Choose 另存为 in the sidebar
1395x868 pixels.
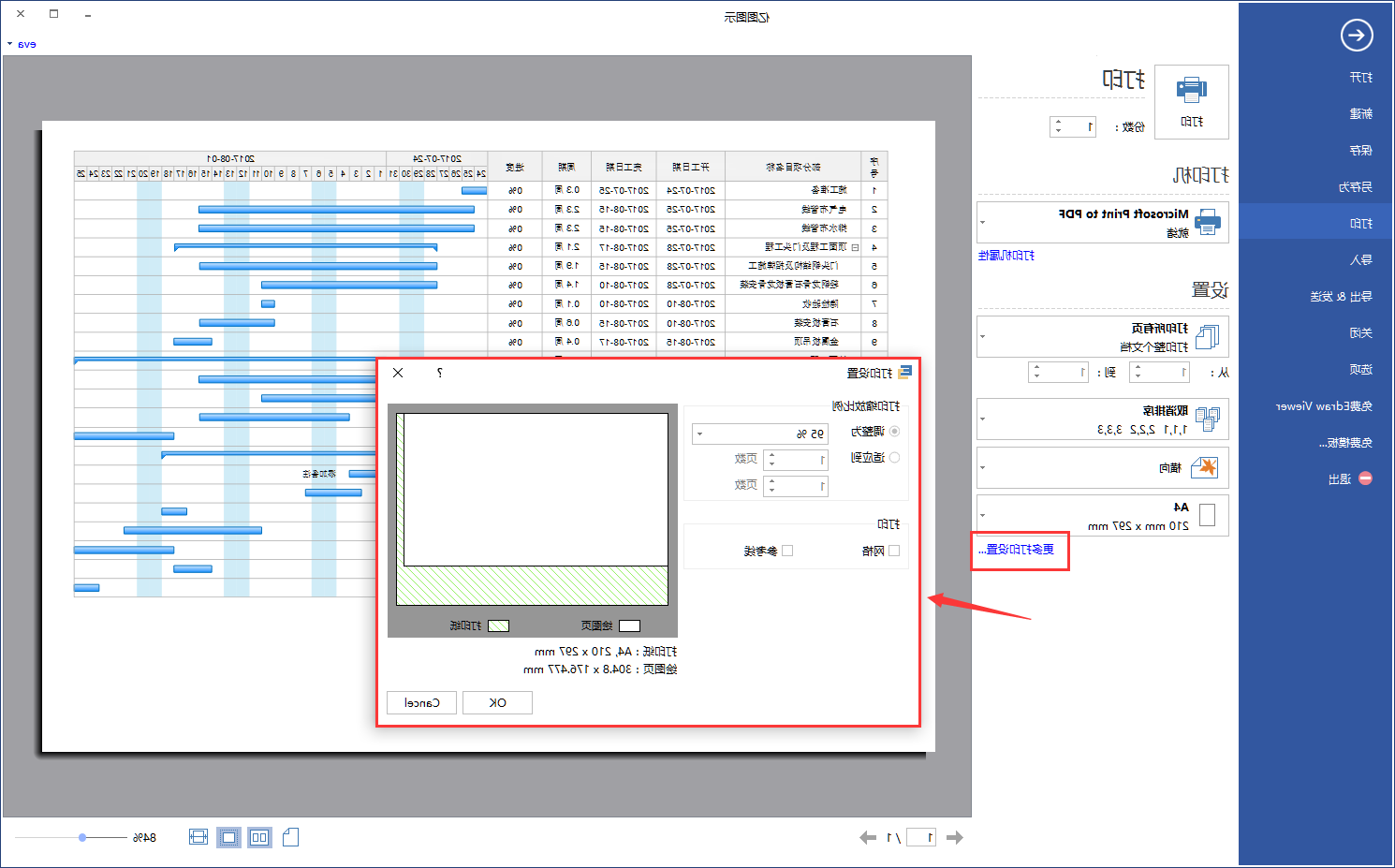tap(1356, 186)
